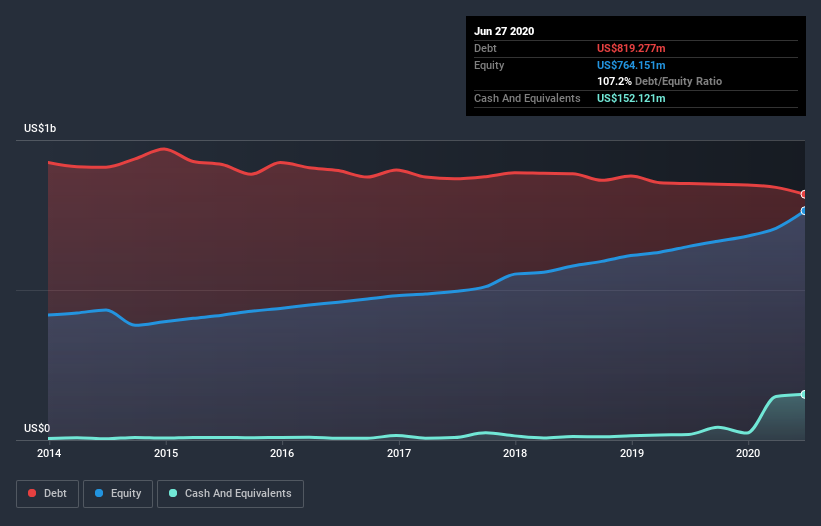Click the 2014 x-axis label
The width and height of the screenshot is (821, 526).
tap(49, 453)
